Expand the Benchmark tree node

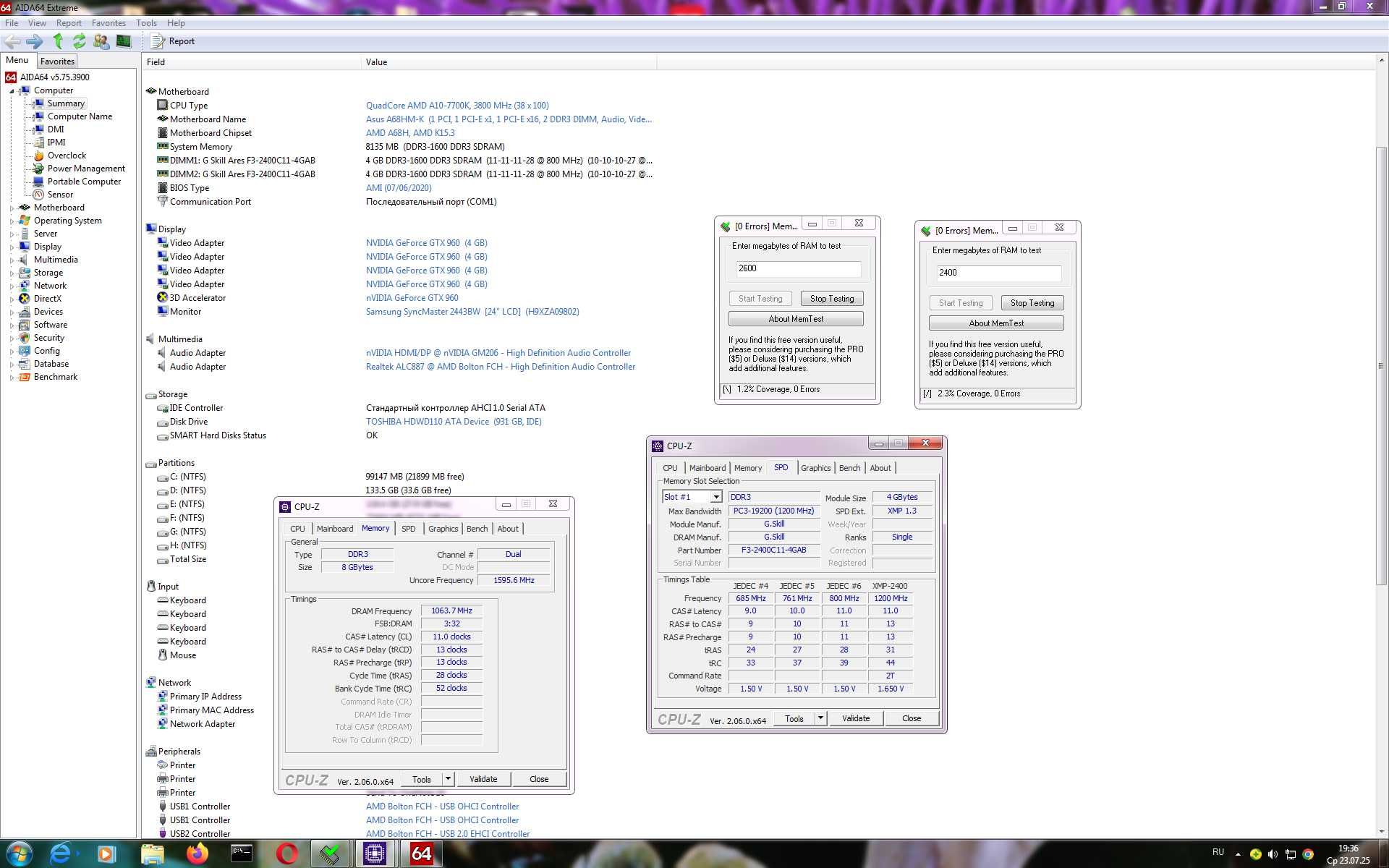12,378
